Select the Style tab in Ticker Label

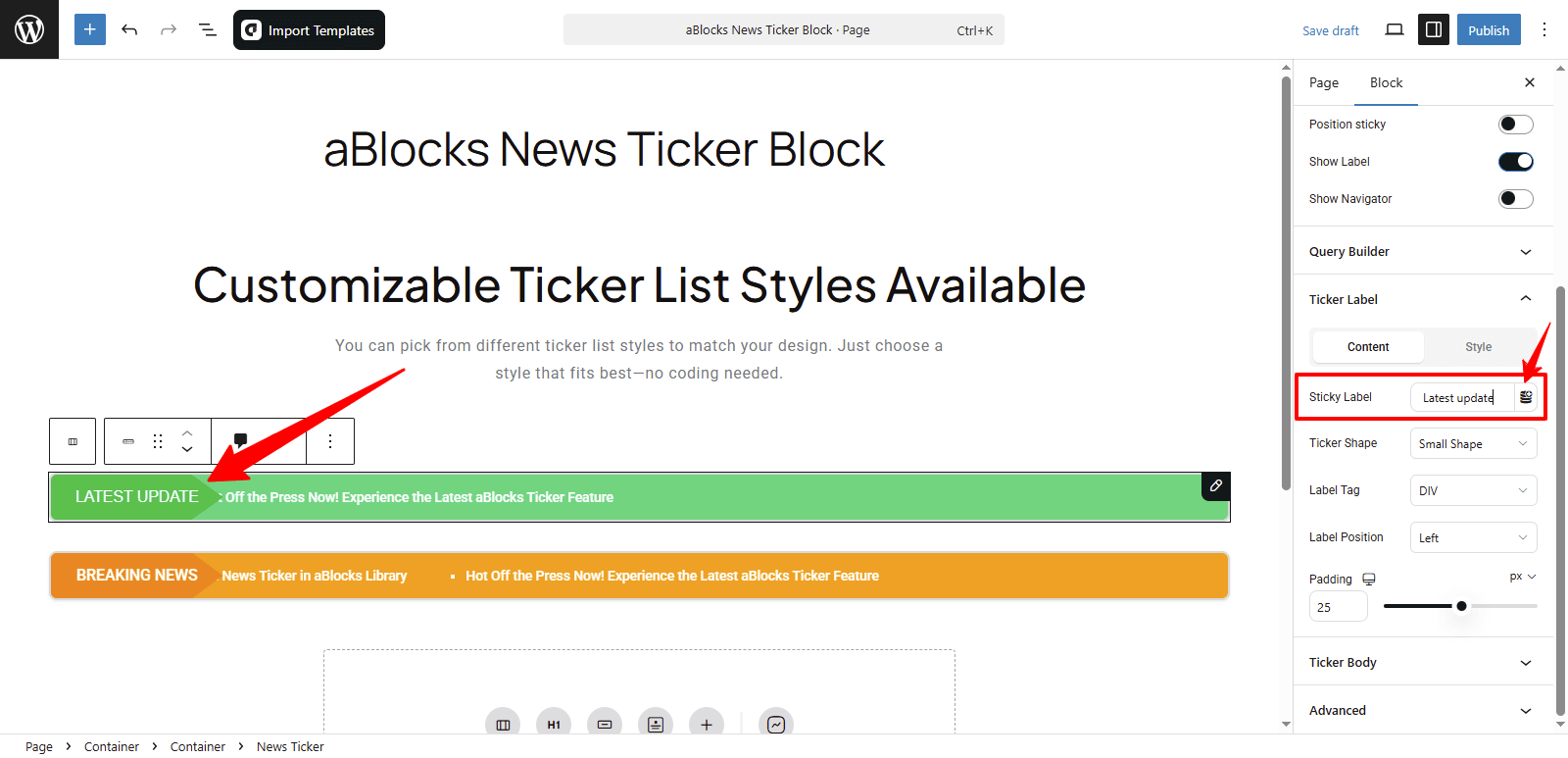1479,347
